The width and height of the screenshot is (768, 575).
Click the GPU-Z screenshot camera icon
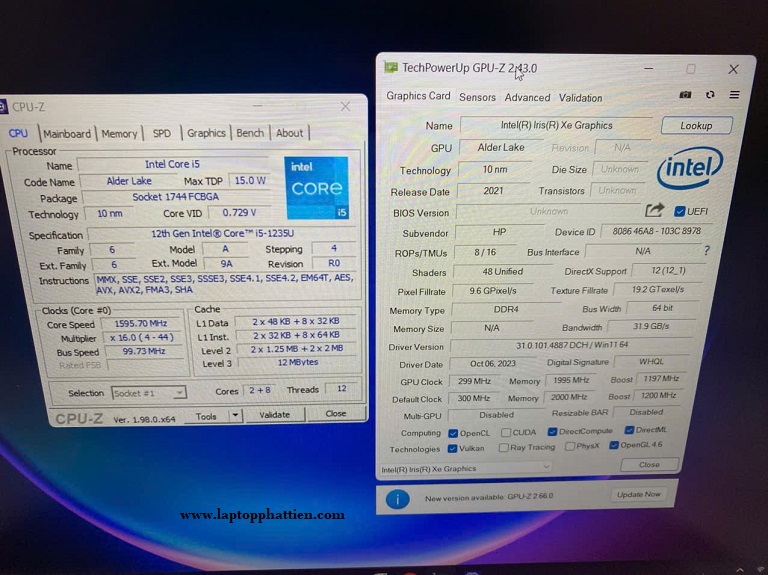[x=685, y=95]
